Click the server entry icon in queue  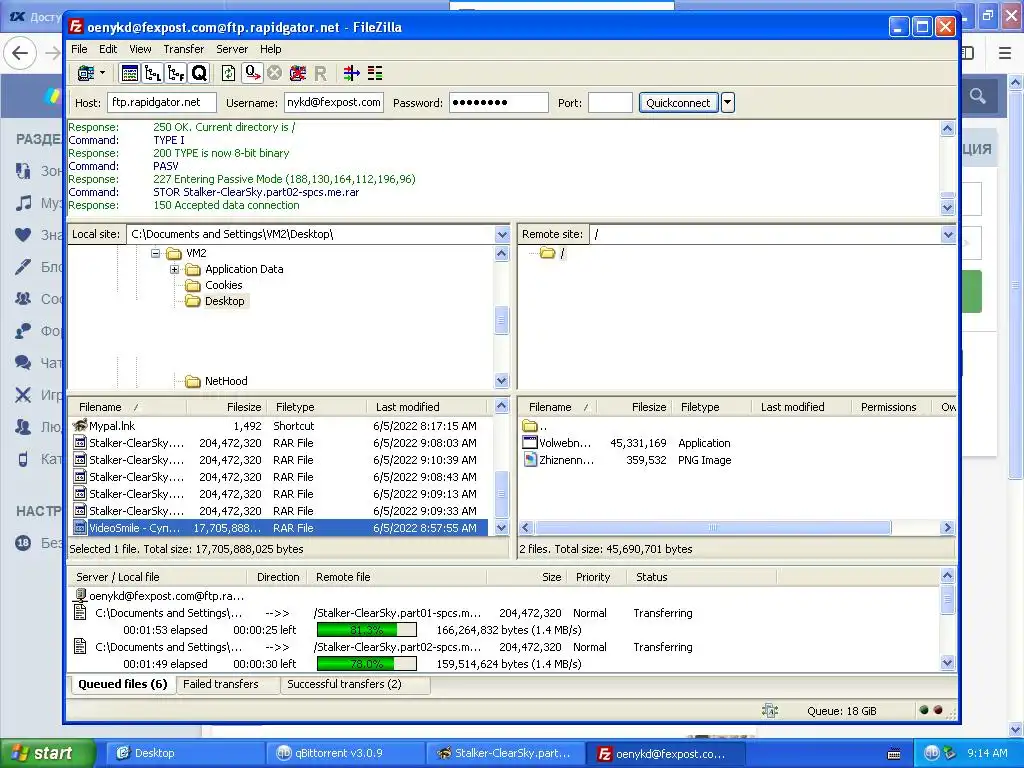point(80,596)
